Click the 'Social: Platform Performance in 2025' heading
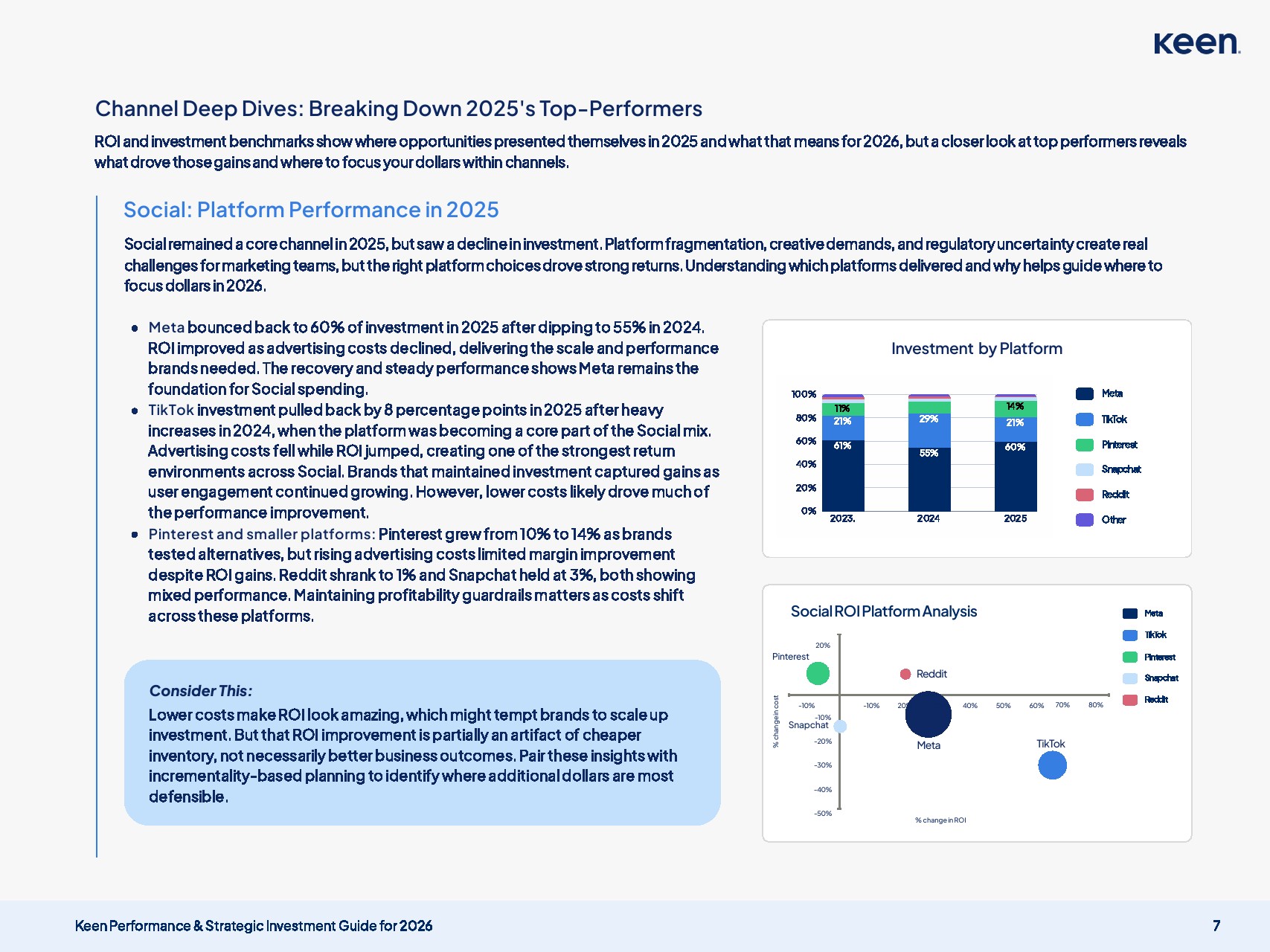 tap(311, 210)
